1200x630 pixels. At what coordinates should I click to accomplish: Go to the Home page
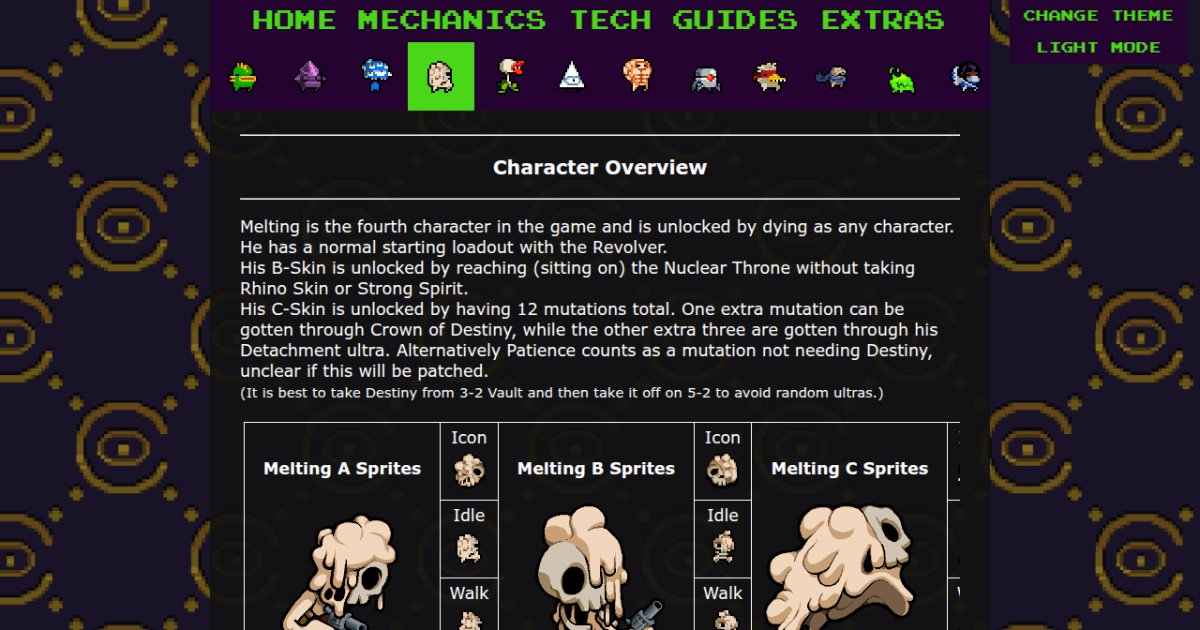tap(294, 20)
